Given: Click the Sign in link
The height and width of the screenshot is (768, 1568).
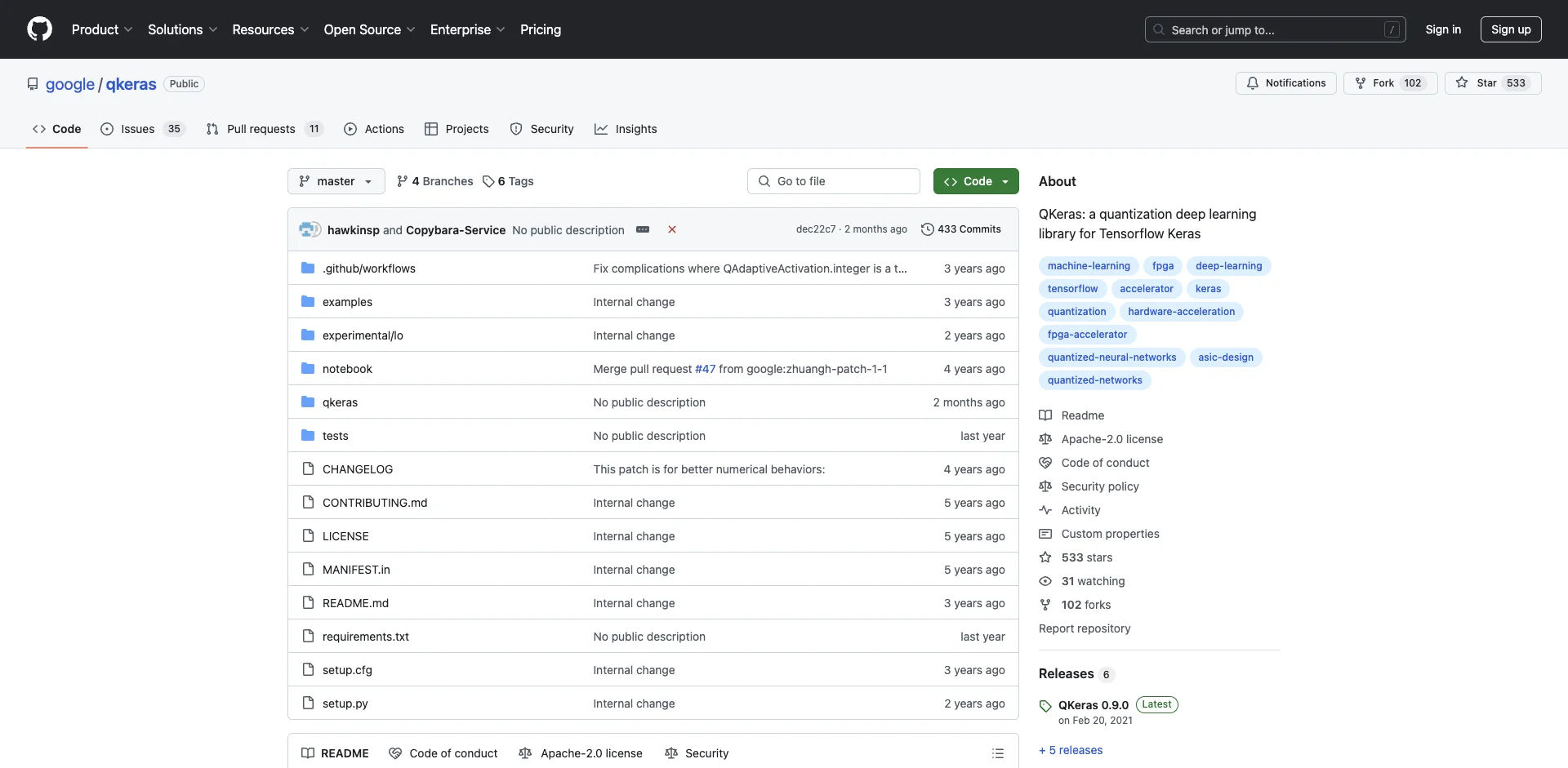Looking at the screenshot, I should [x=1443, y=29].
